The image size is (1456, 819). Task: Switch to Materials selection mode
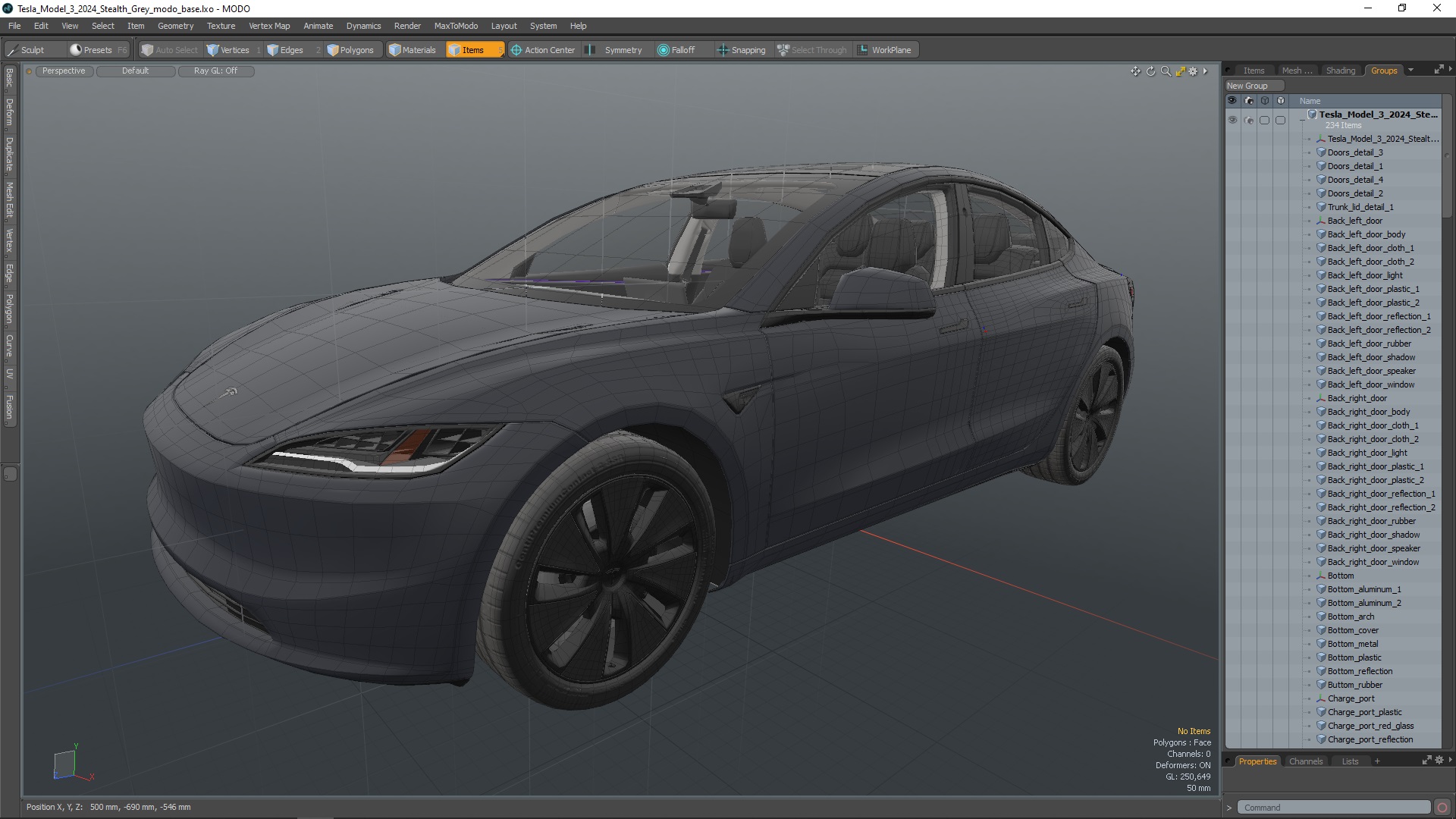pos(413,50)
